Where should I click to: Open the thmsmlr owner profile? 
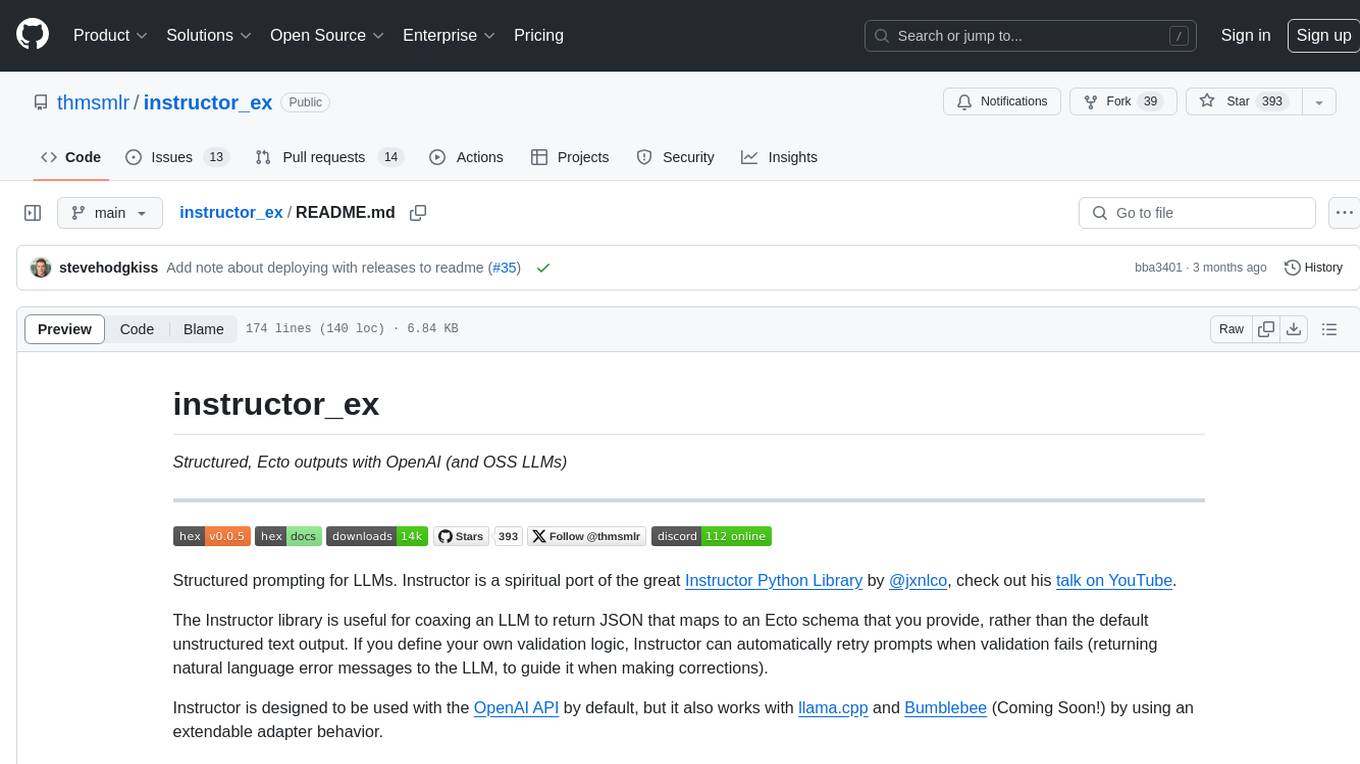93,102
